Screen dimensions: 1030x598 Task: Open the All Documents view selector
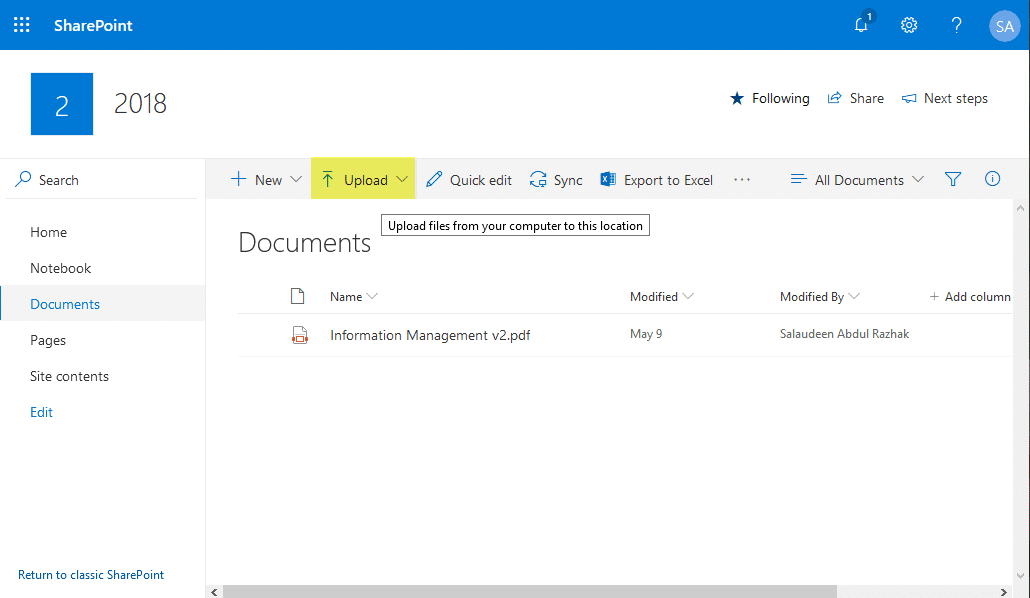pos(856,179)
